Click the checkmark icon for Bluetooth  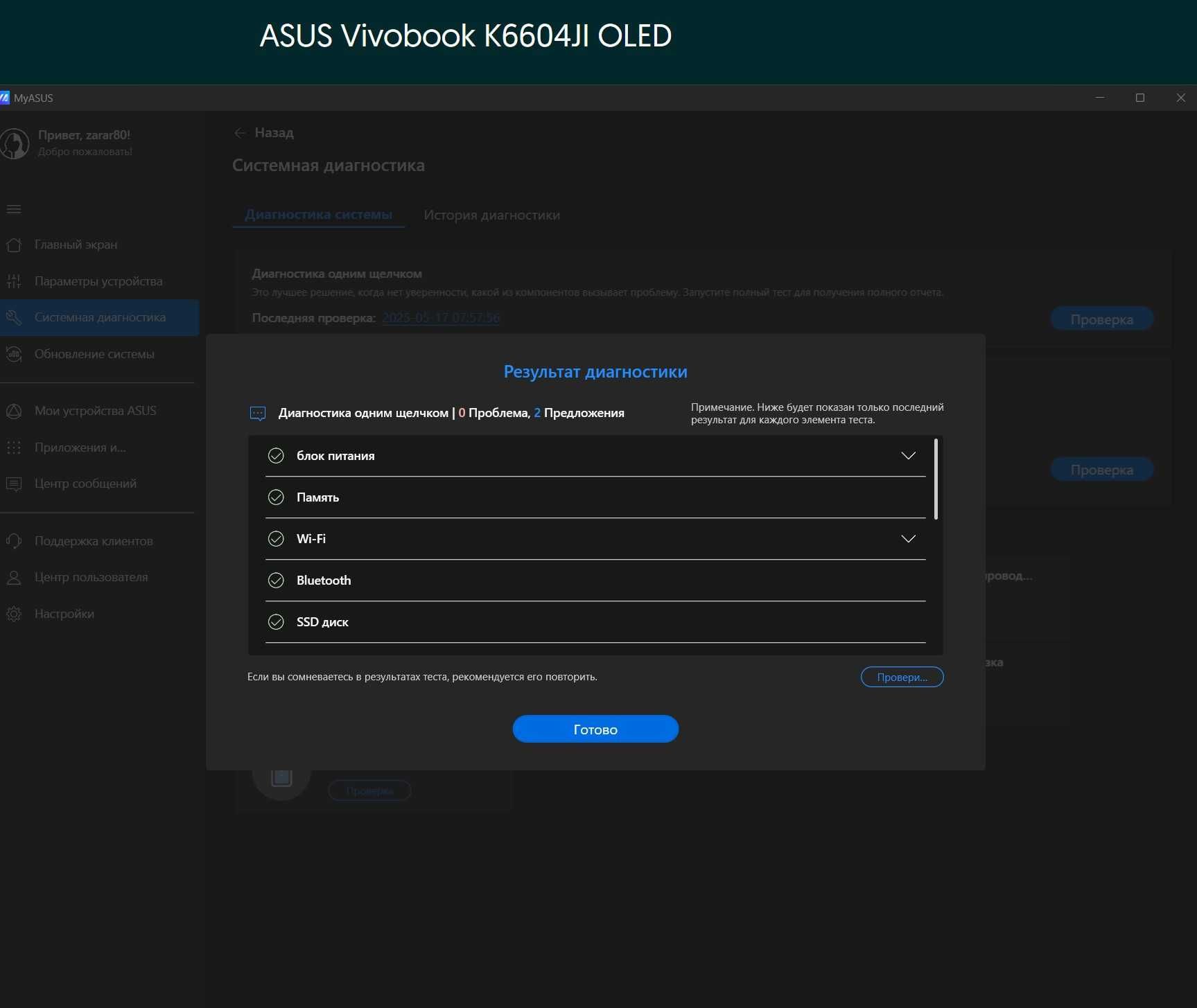[276, 581]
